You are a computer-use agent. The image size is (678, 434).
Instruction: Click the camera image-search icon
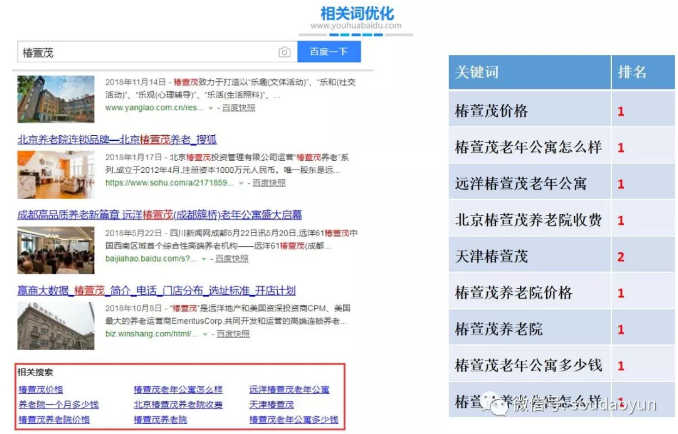[284, 52]
